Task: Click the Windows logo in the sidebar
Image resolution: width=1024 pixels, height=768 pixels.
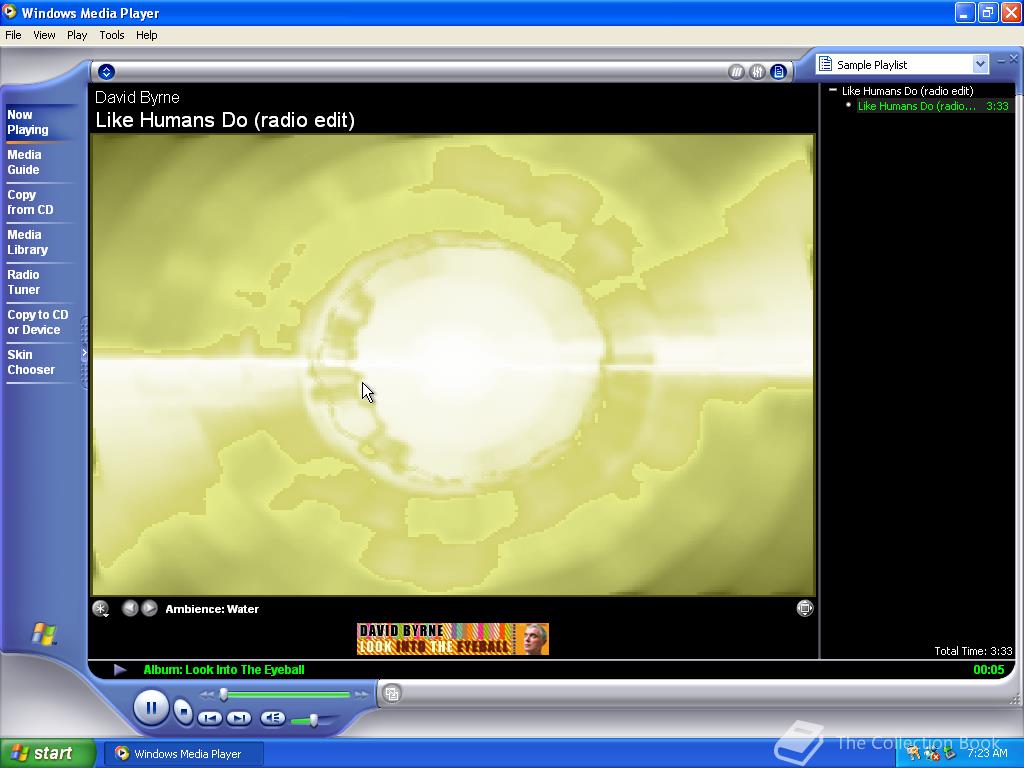Action: pyautogui.click(x=44, y=633)
